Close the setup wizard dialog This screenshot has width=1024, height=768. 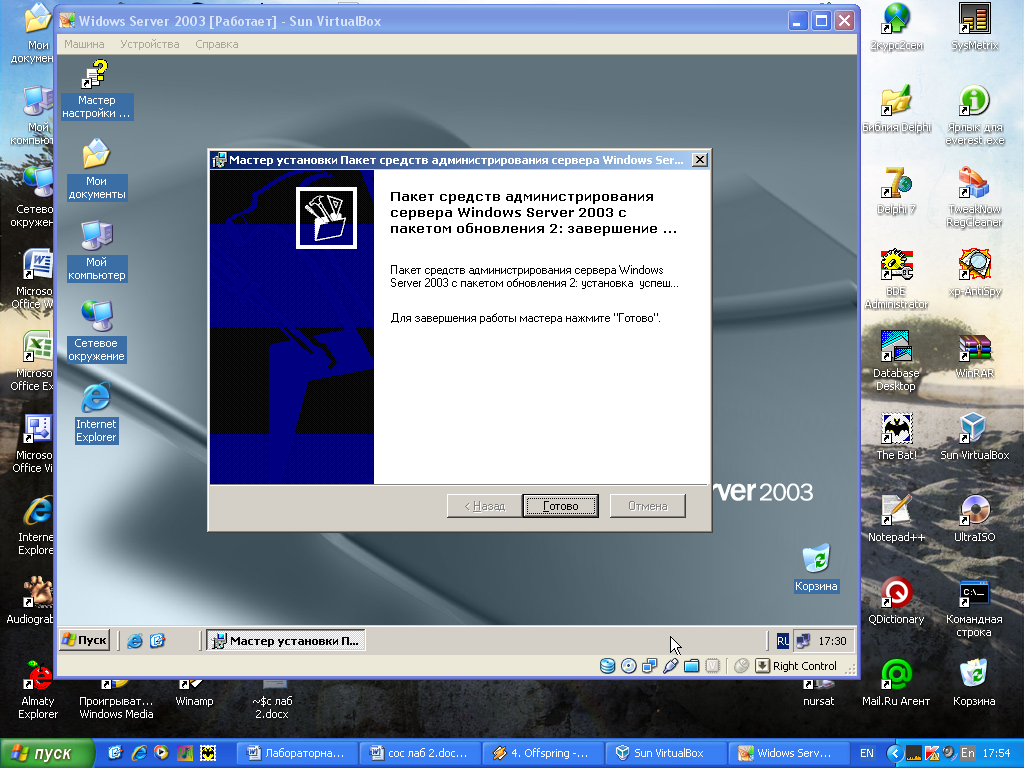699,160
